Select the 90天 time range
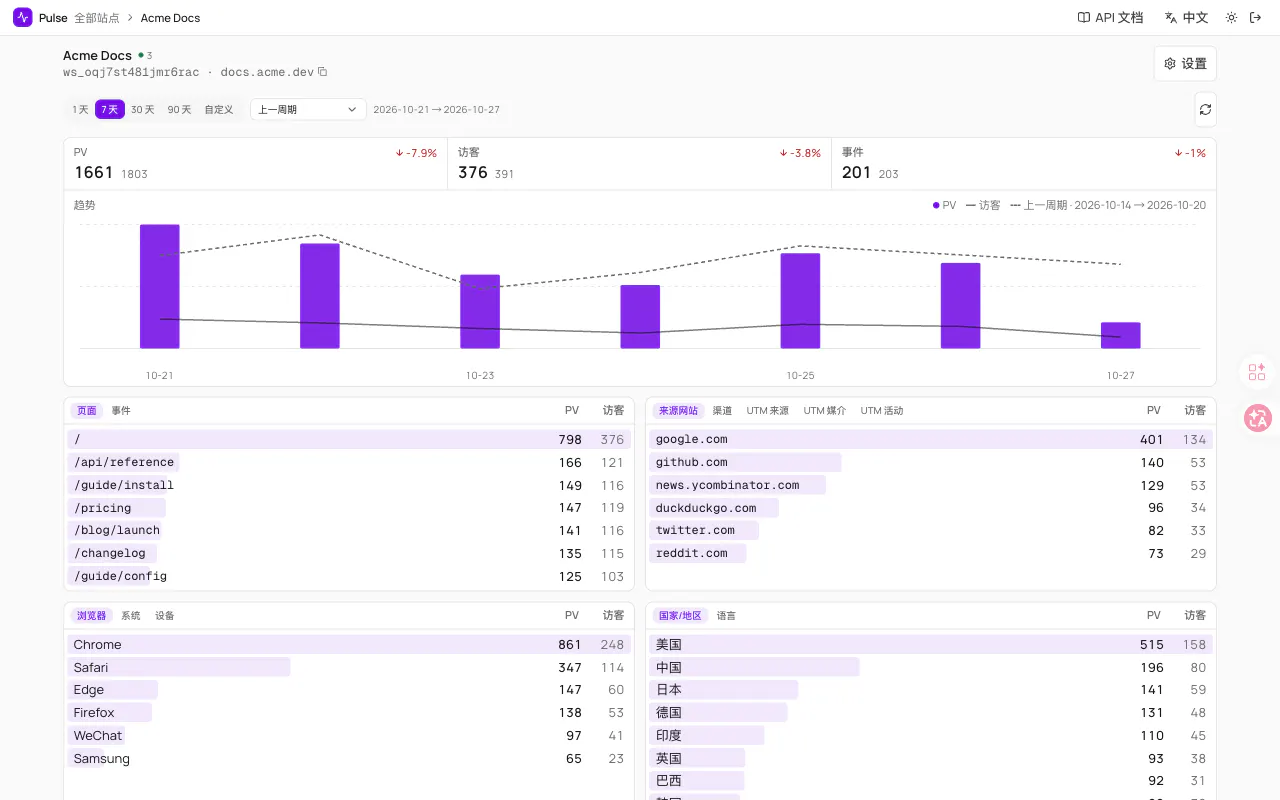The width and height of the screenshot is (1280, 800). pyautogui.click(x=179, y=109)
